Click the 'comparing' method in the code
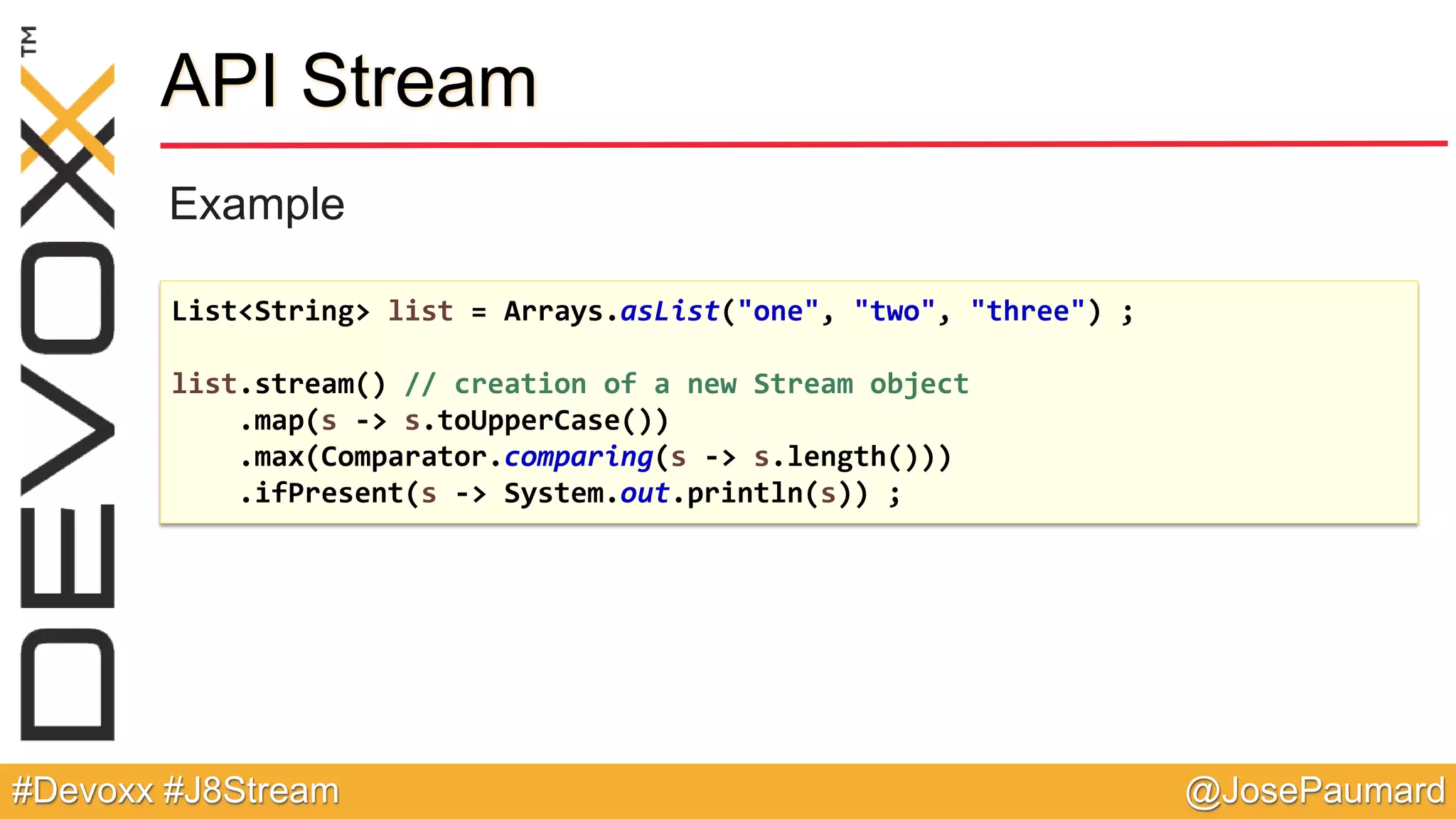Image resolution: width=1456 pixels, height=819 pixels. click(579, 457)
